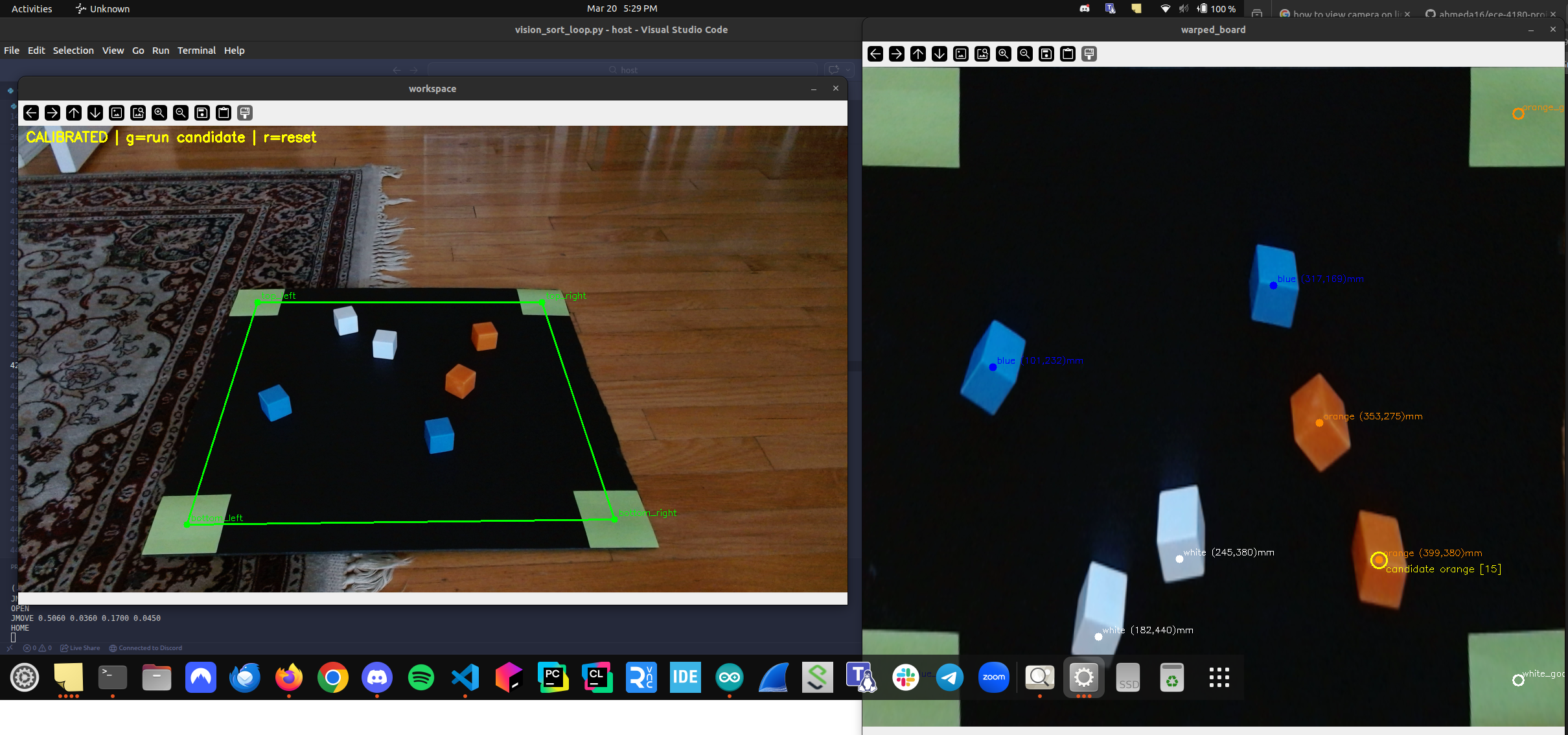Reset zoom to original size in workspace window
The image size is (1568, 735).
(117, 113)
